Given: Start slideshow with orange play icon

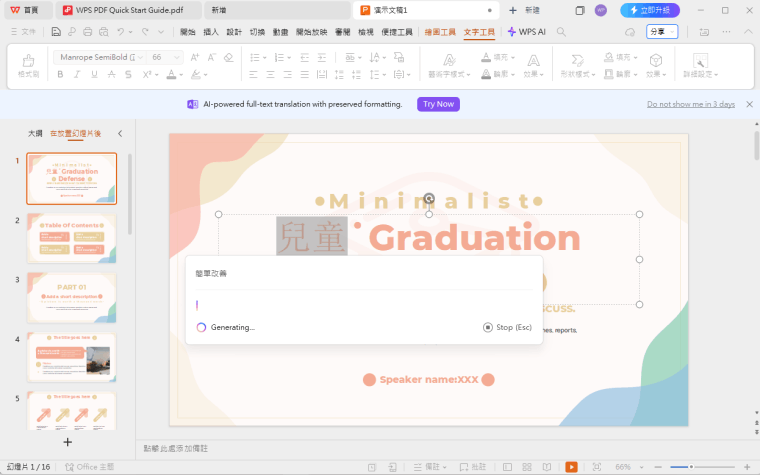Looking at the screenshot, I should [x=571, y=467].
